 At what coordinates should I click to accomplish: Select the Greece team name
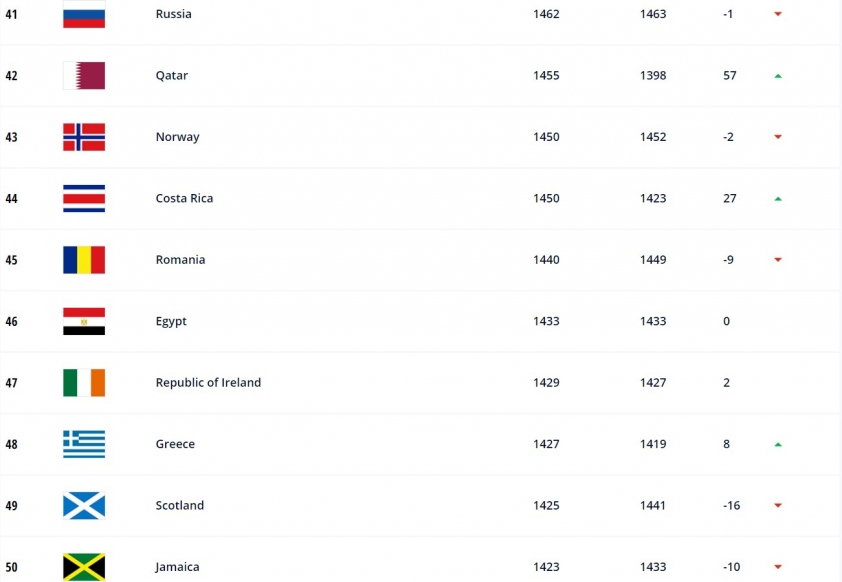coord(175,444)
